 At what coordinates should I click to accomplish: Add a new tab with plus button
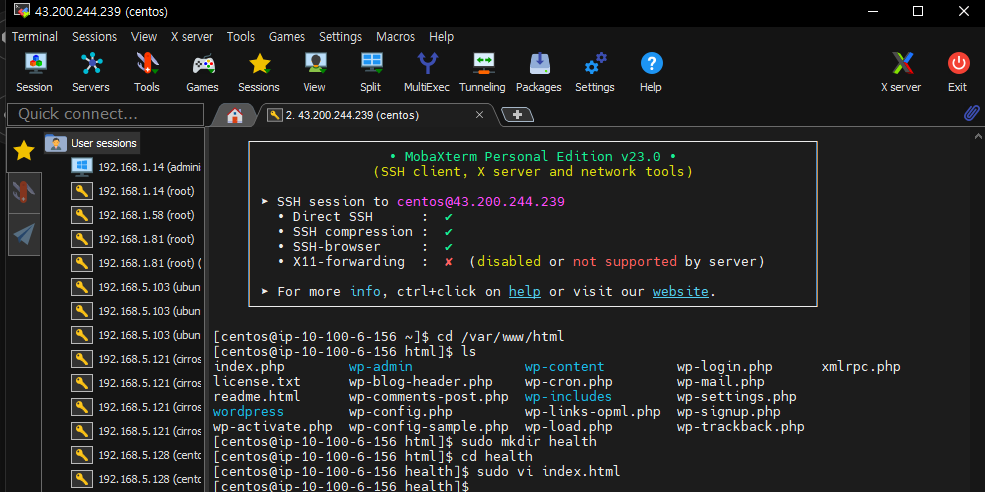click(x=518, y=114)
